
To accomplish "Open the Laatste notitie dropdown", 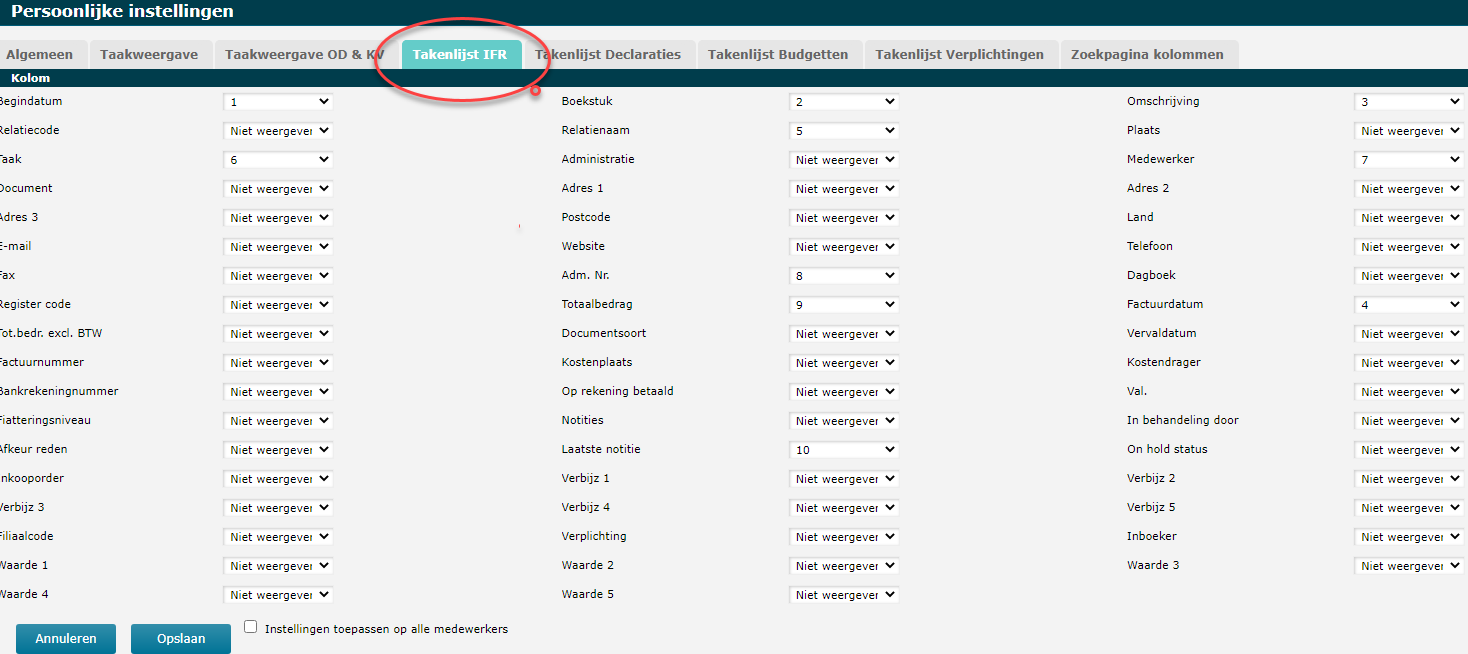I will point(843,450).
